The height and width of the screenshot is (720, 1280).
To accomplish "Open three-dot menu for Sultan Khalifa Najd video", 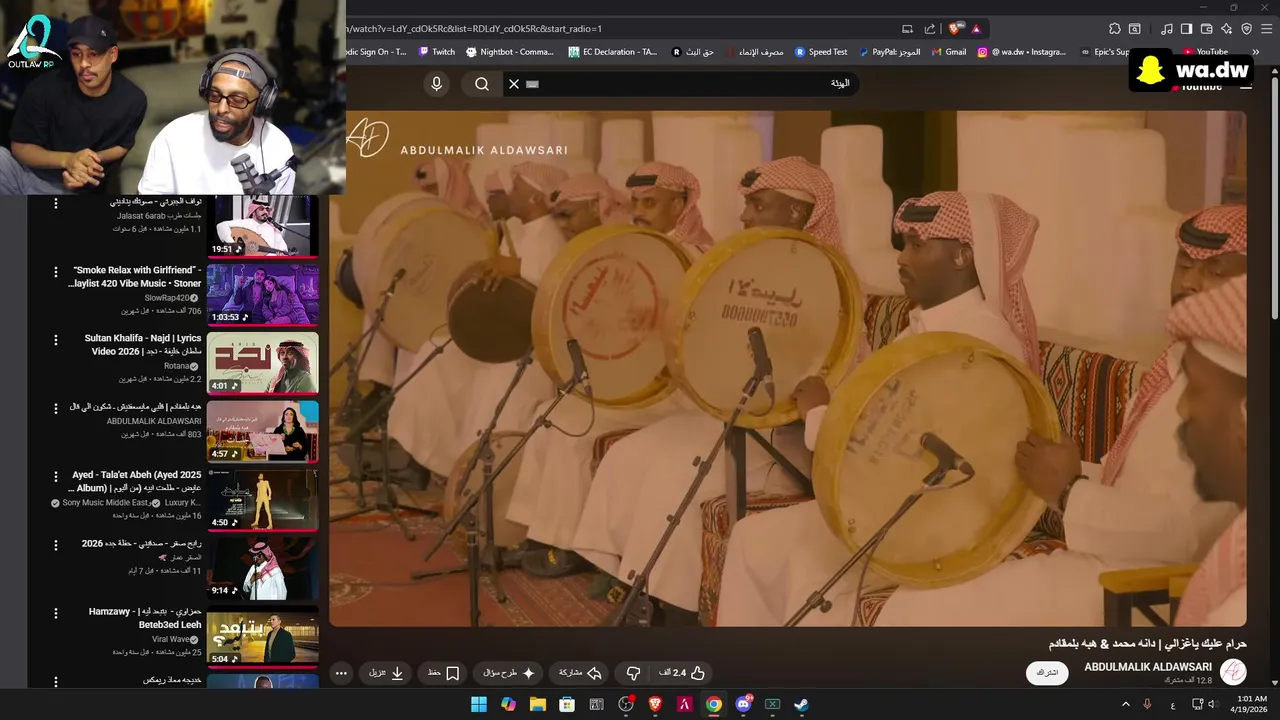I will (x=55, y=340).
